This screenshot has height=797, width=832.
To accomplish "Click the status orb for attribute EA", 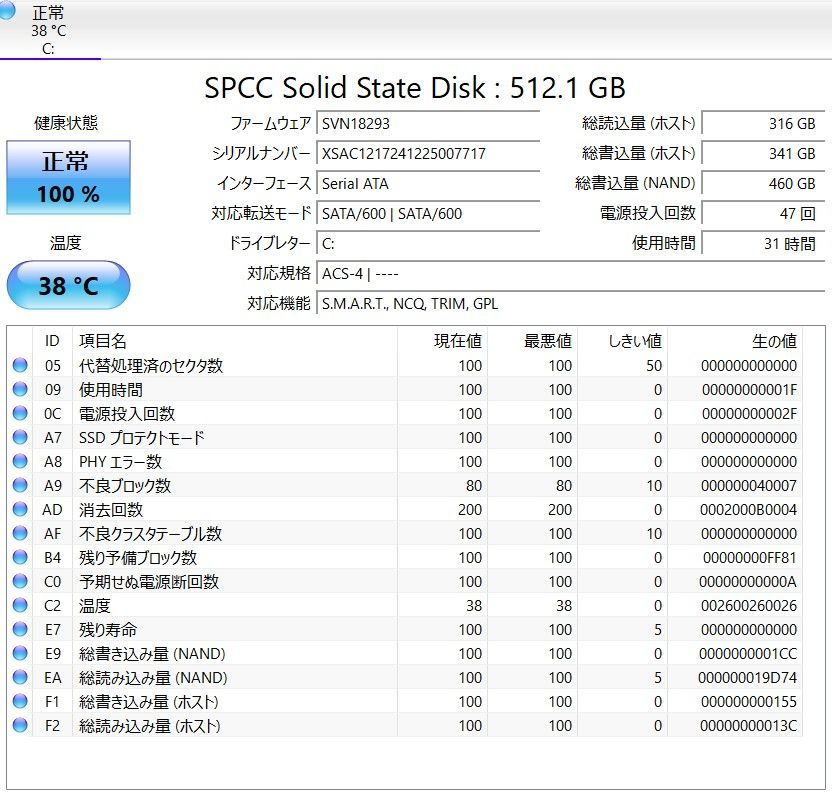I will (20, 678).
